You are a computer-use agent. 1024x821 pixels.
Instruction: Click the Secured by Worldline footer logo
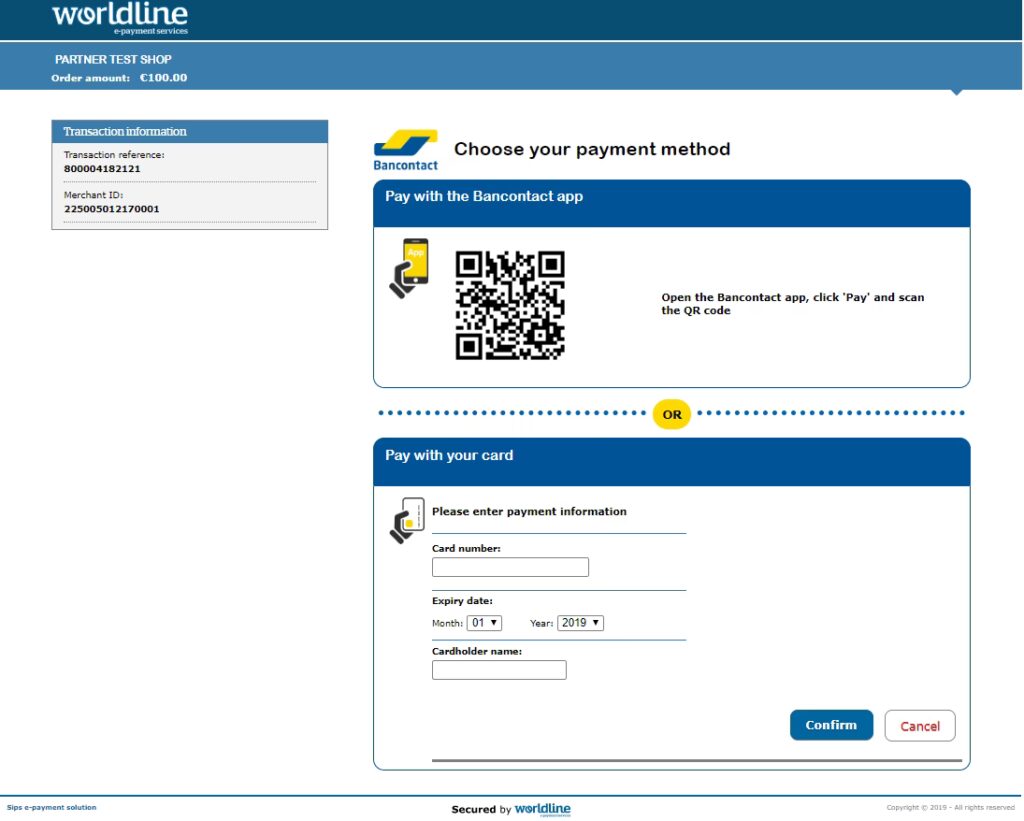point(542,809)
